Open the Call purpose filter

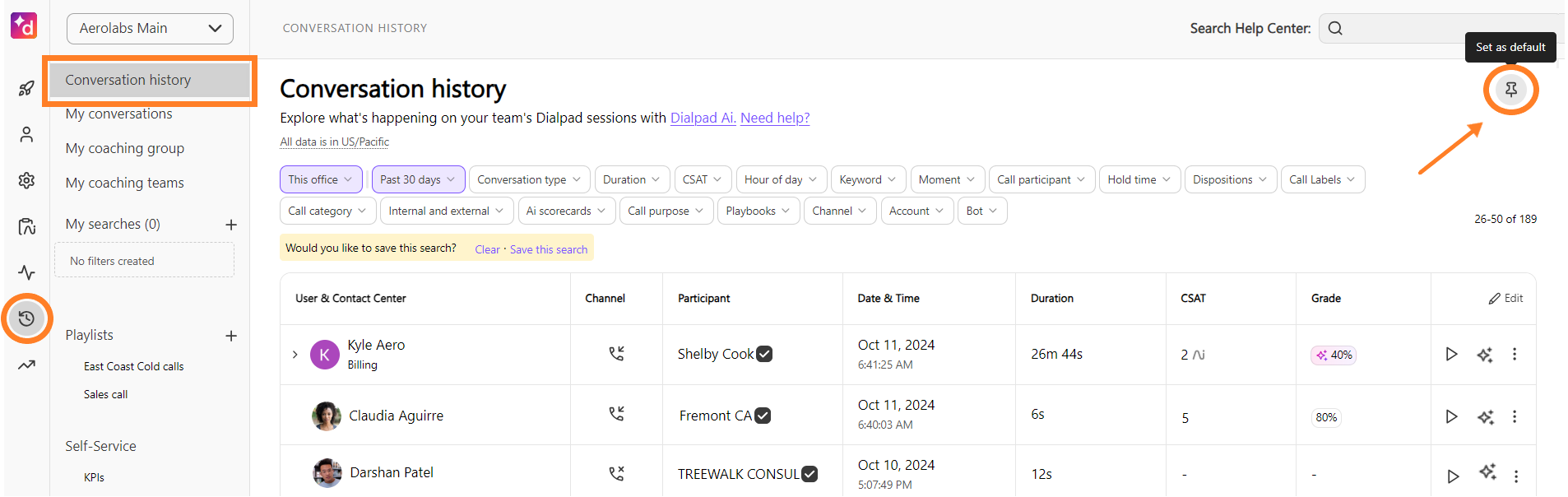tap(666, 211)
